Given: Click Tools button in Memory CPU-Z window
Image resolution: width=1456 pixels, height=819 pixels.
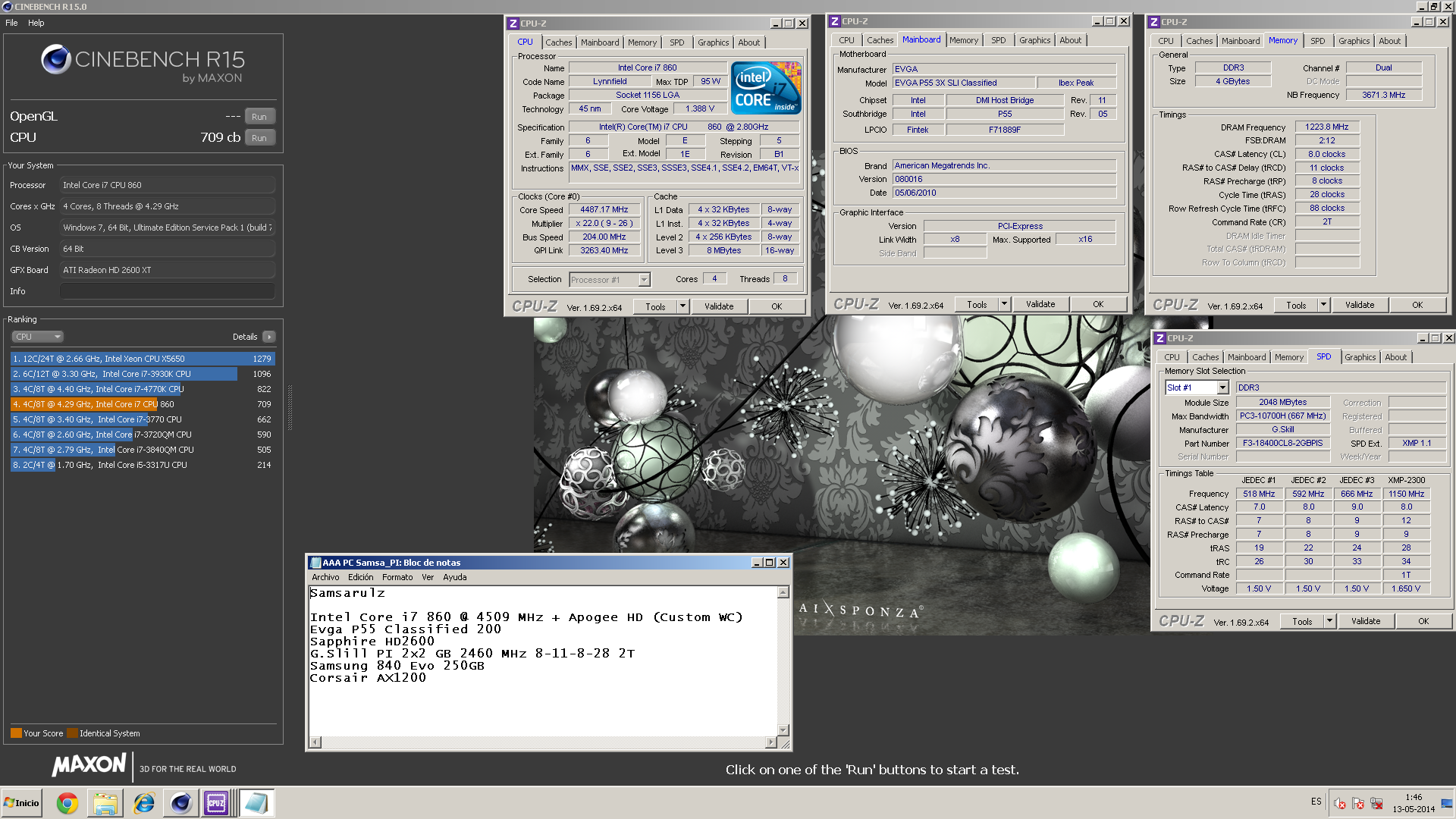Looking at the screenshot, I should coord(1296,305).
